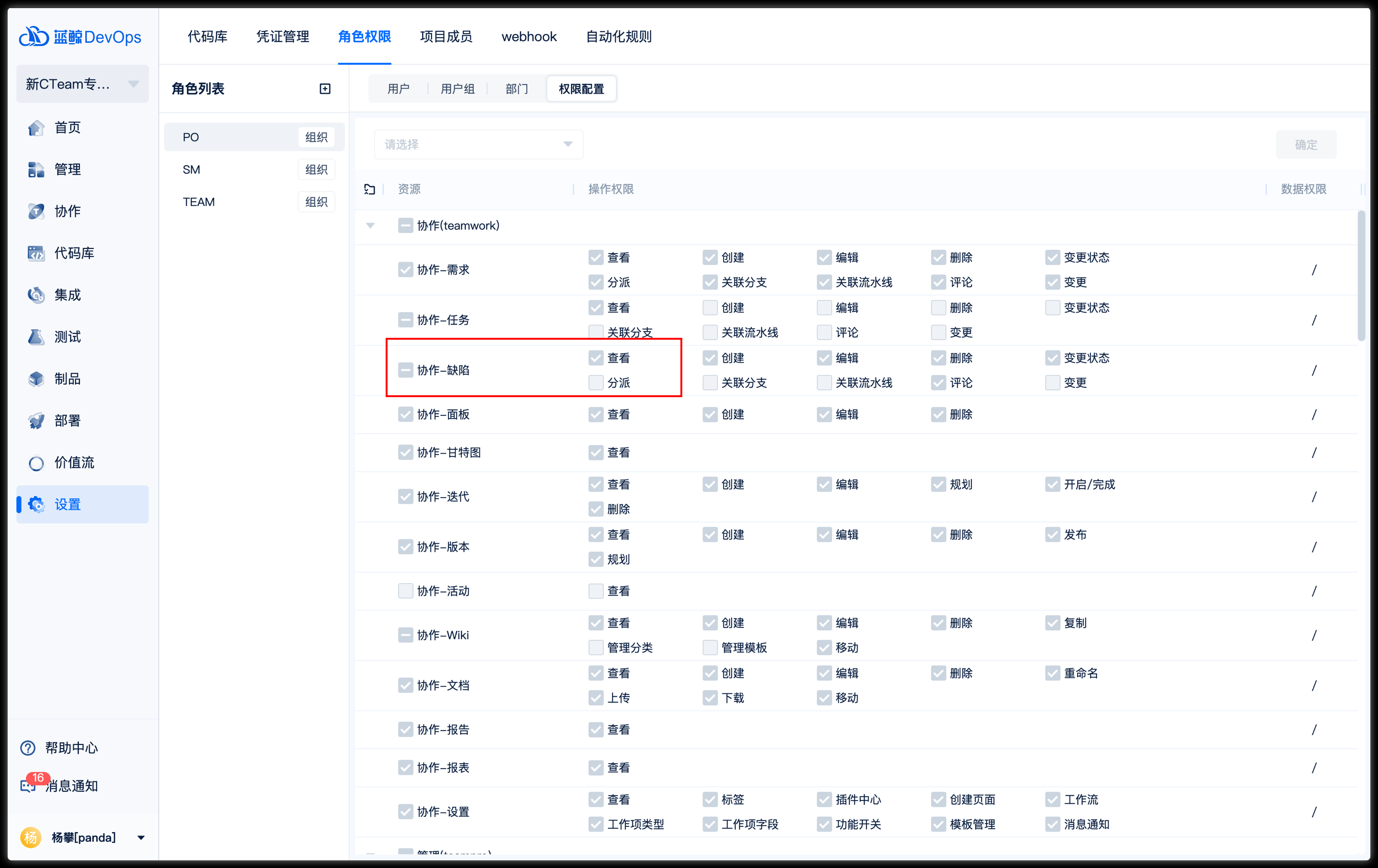Viewport: 1378px width, 868px height.
Task: Uncheck 下载 for 协作-文档
Action: click(x=710, y=698)
